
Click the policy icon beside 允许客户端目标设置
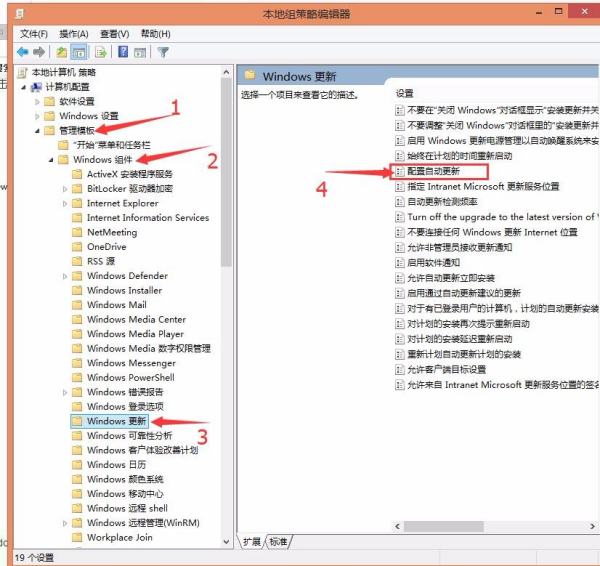tap(399, 370)
